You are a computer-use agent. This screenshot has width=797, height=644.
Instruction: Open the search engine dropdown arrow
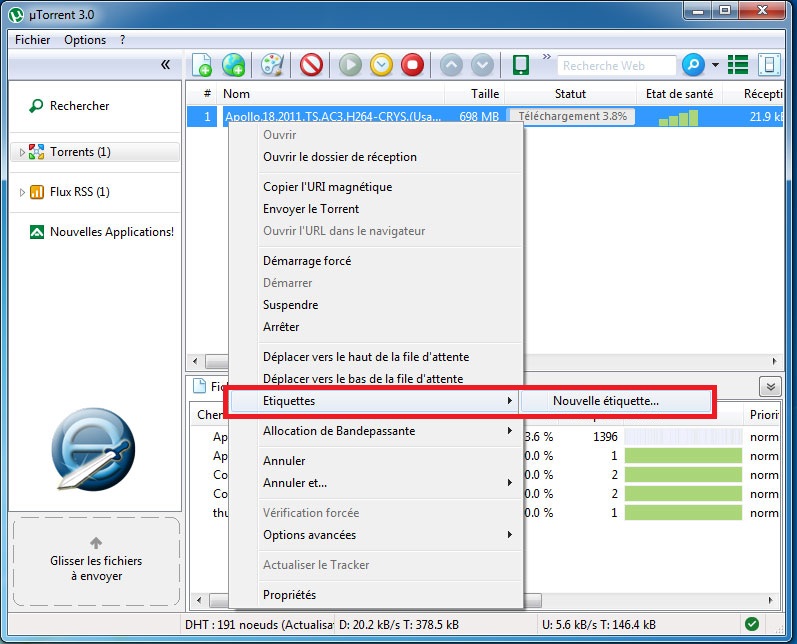pos(715,65)
